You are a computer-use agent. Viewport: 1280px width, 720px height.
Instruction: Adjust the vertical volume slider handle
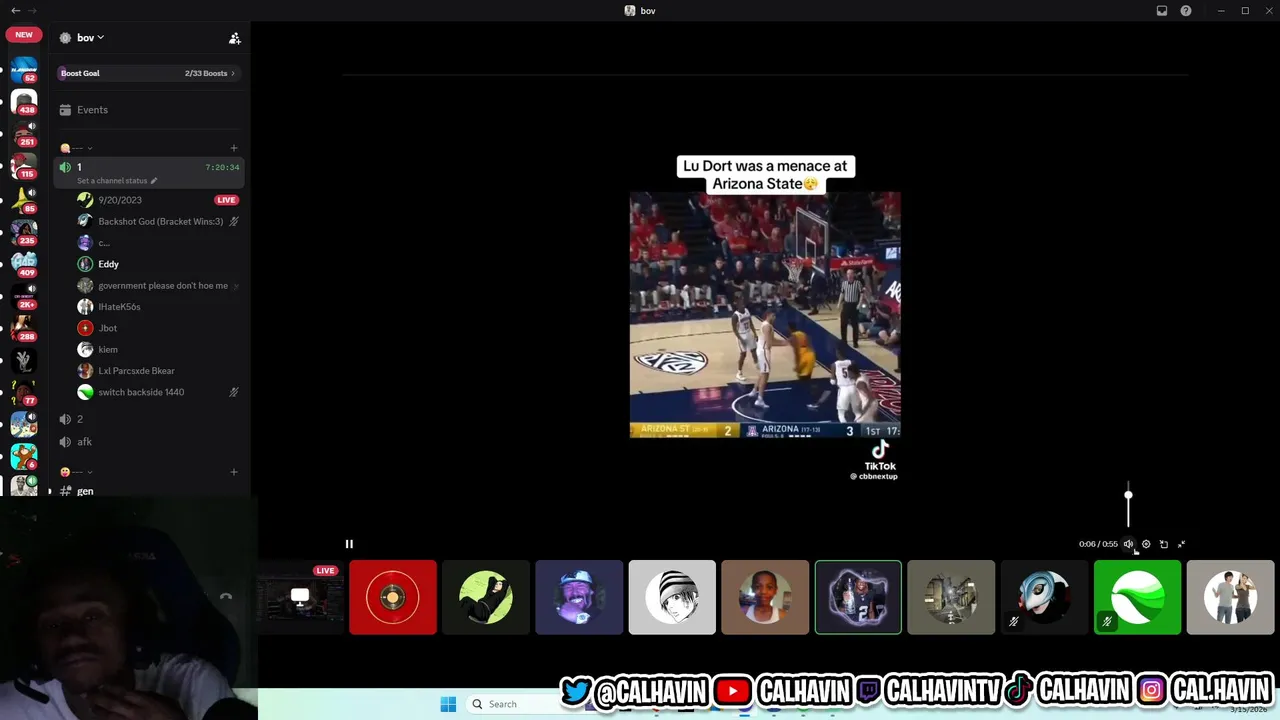(x=1128, y=495)
